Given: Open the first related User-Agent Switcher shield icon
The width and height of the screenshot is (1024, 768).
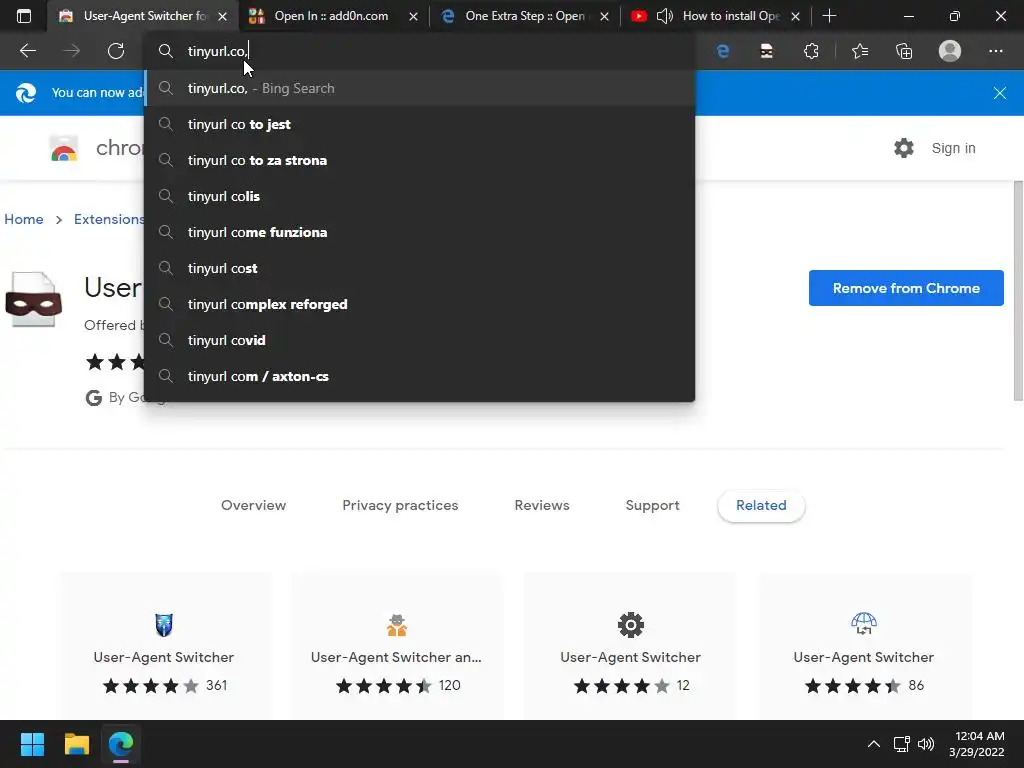Looking at the screenshot, I should [164, 624].
